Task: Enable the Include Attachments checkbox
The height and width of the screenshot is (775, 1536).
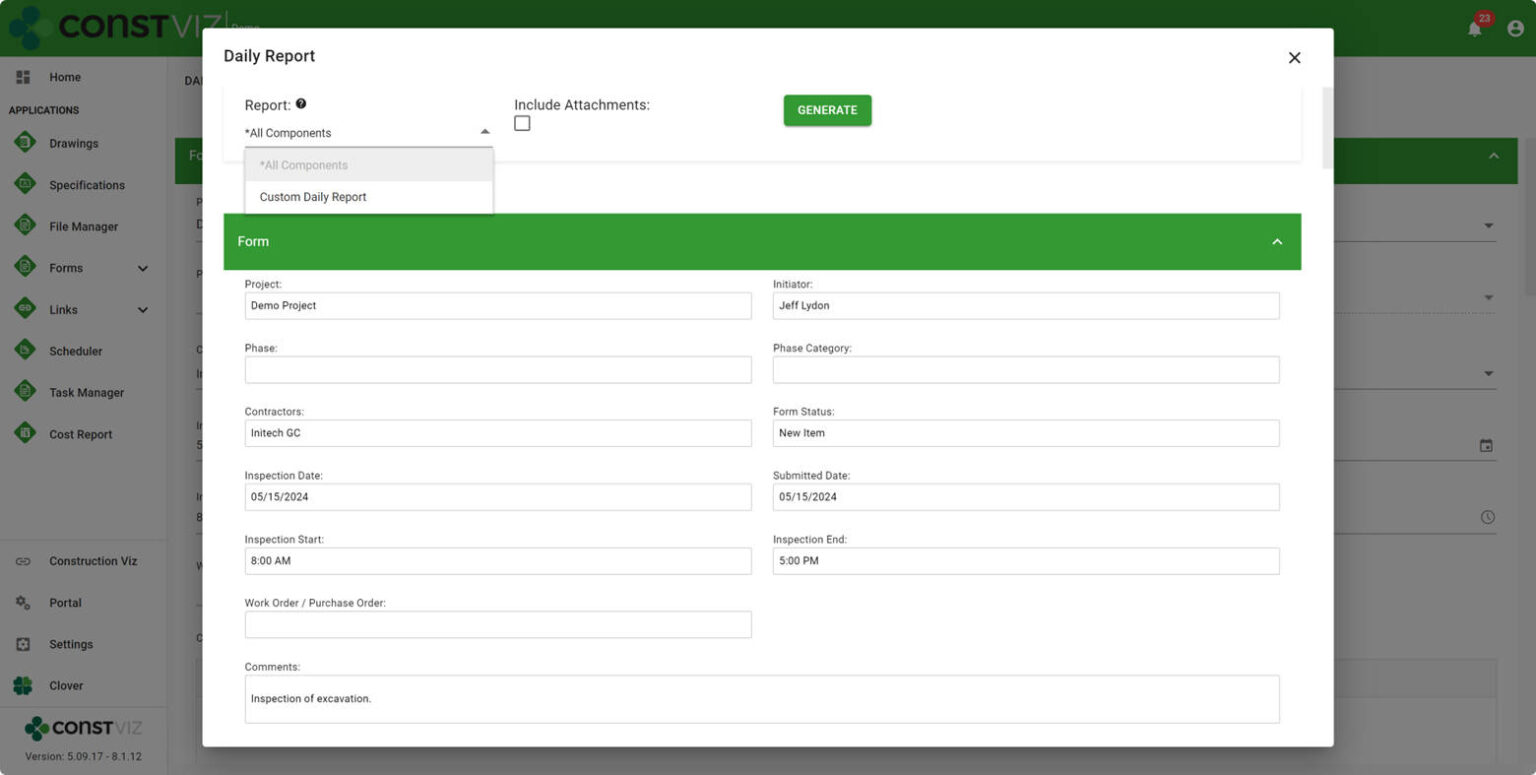Action: coord(521,122)
